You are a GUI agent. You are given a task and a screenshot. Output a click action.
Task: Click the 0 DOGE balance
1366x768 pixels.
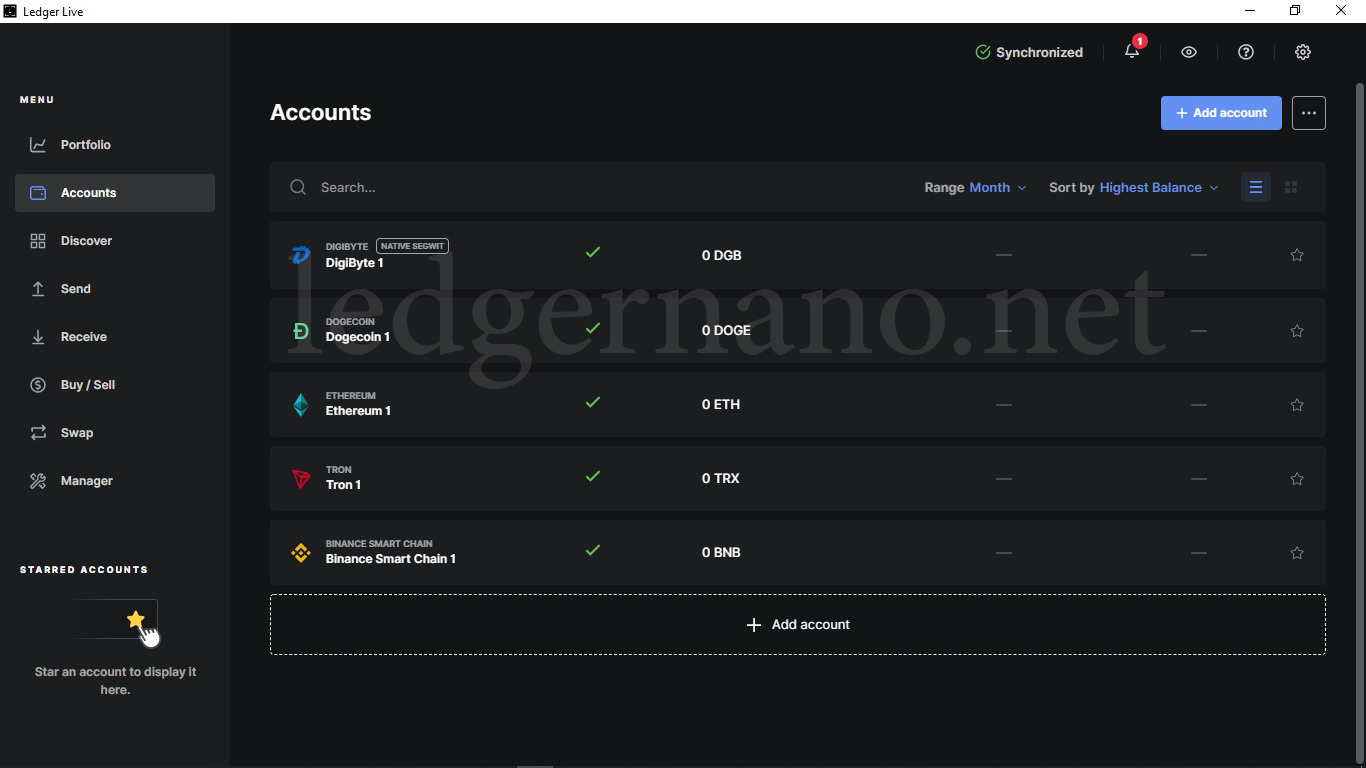(x=726, y=330)
